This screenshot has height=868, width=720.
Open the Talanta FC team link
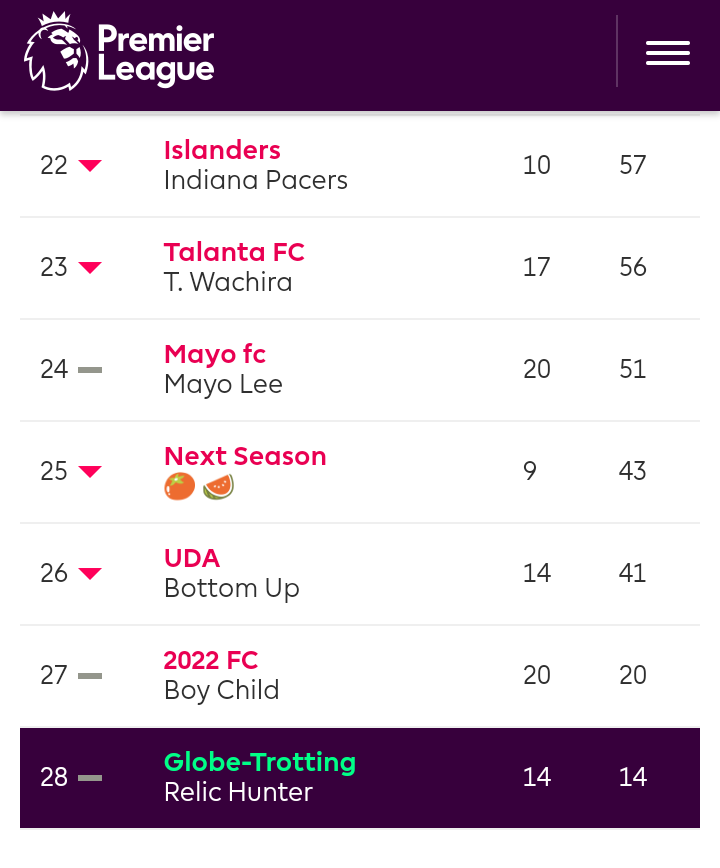point(234,252)
